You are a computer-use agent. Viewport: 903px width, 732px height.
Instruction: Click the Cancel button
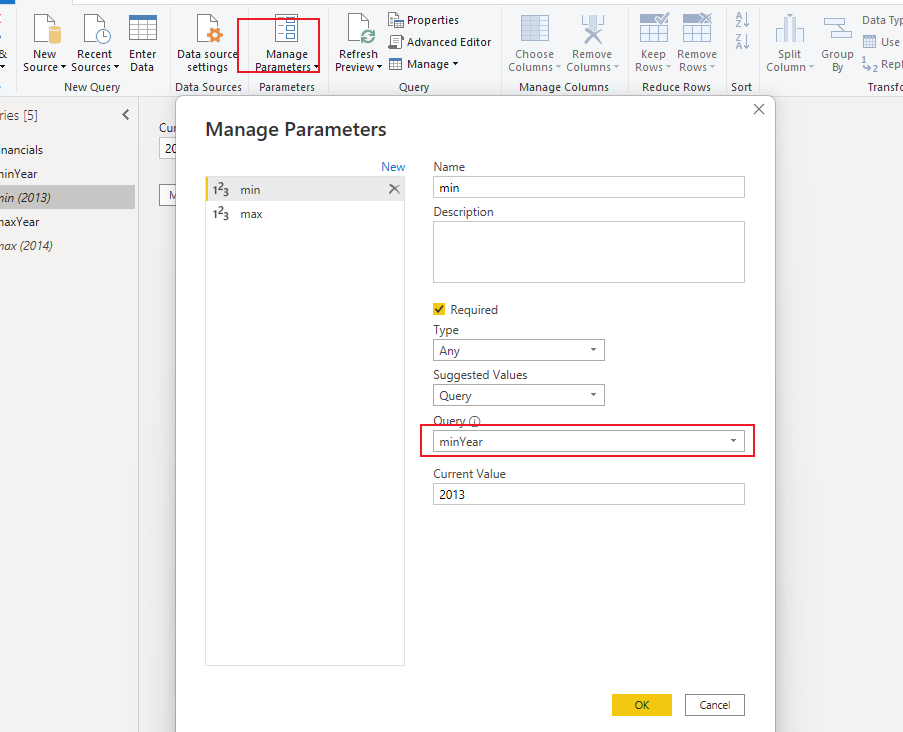(715, 705)
